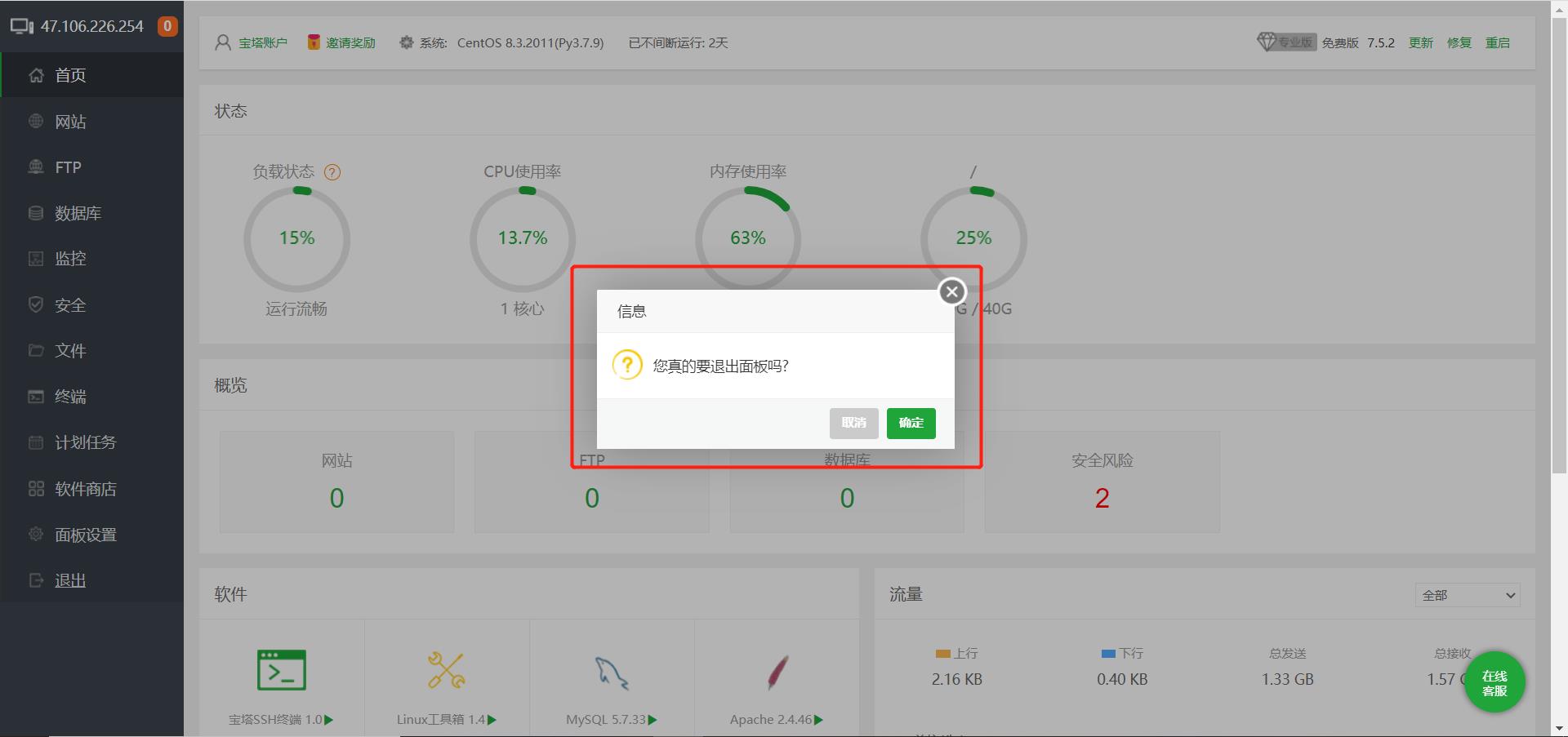This screenshot has width=1568, height=737.
Task: Click the 15% load status gauge
Action: [x=296, y=238]
